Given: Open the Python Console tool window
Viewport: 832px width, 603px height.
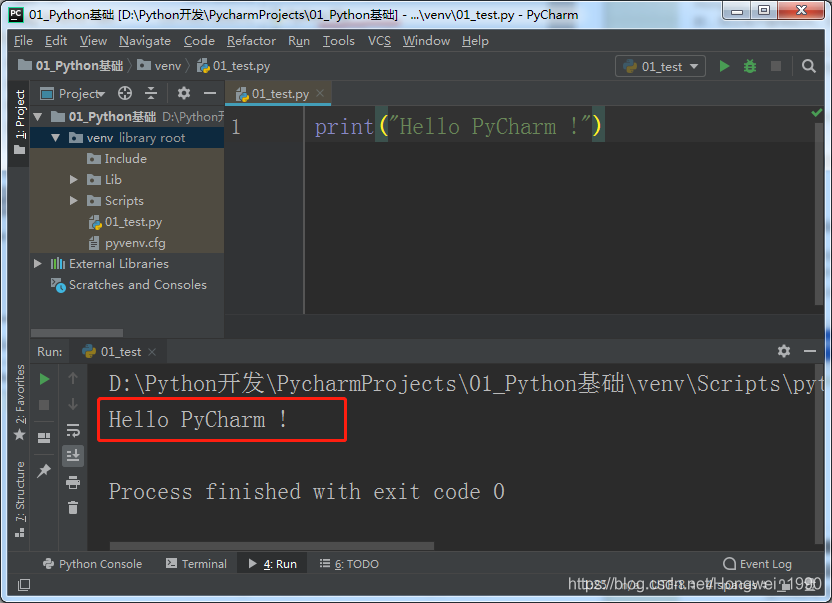Looking at the screenshot, I should point(92,564).
